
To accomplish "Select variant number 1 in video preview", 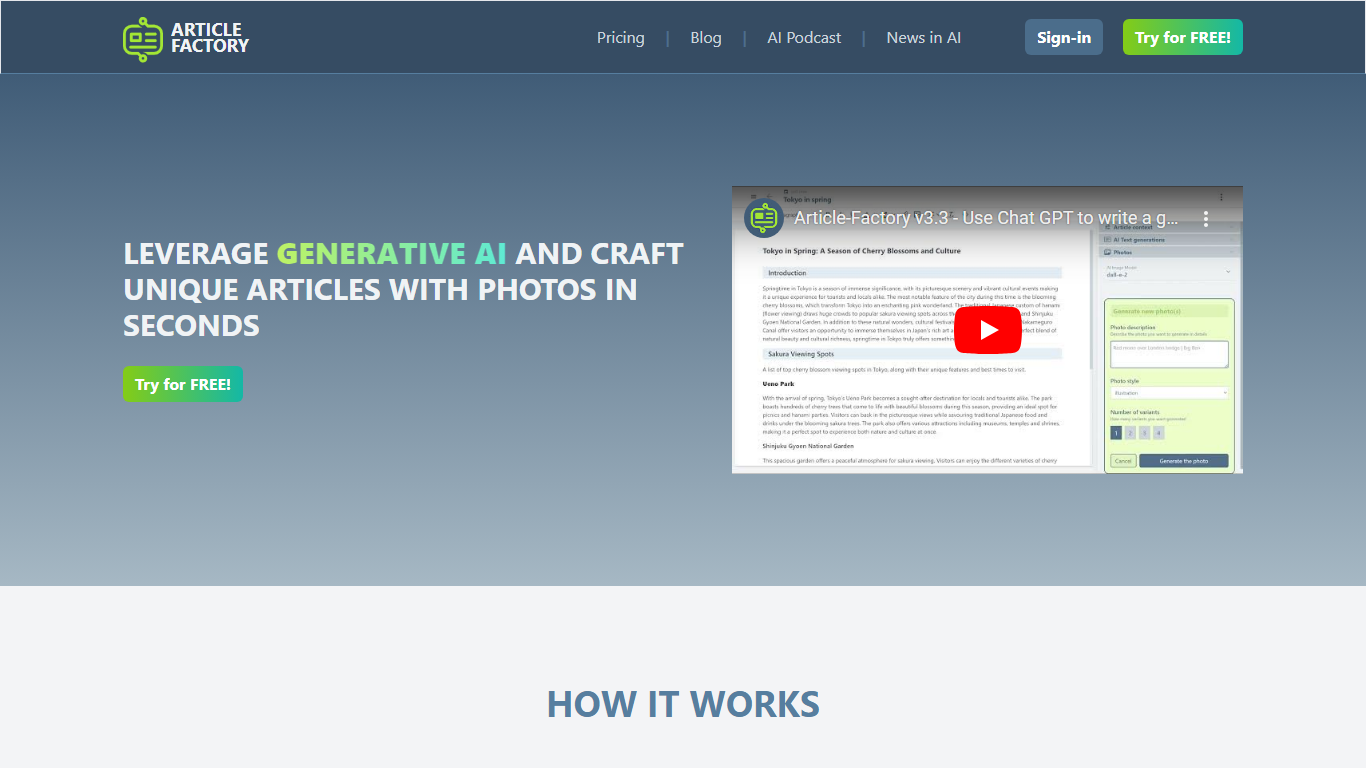I will tap(1116, 433).
